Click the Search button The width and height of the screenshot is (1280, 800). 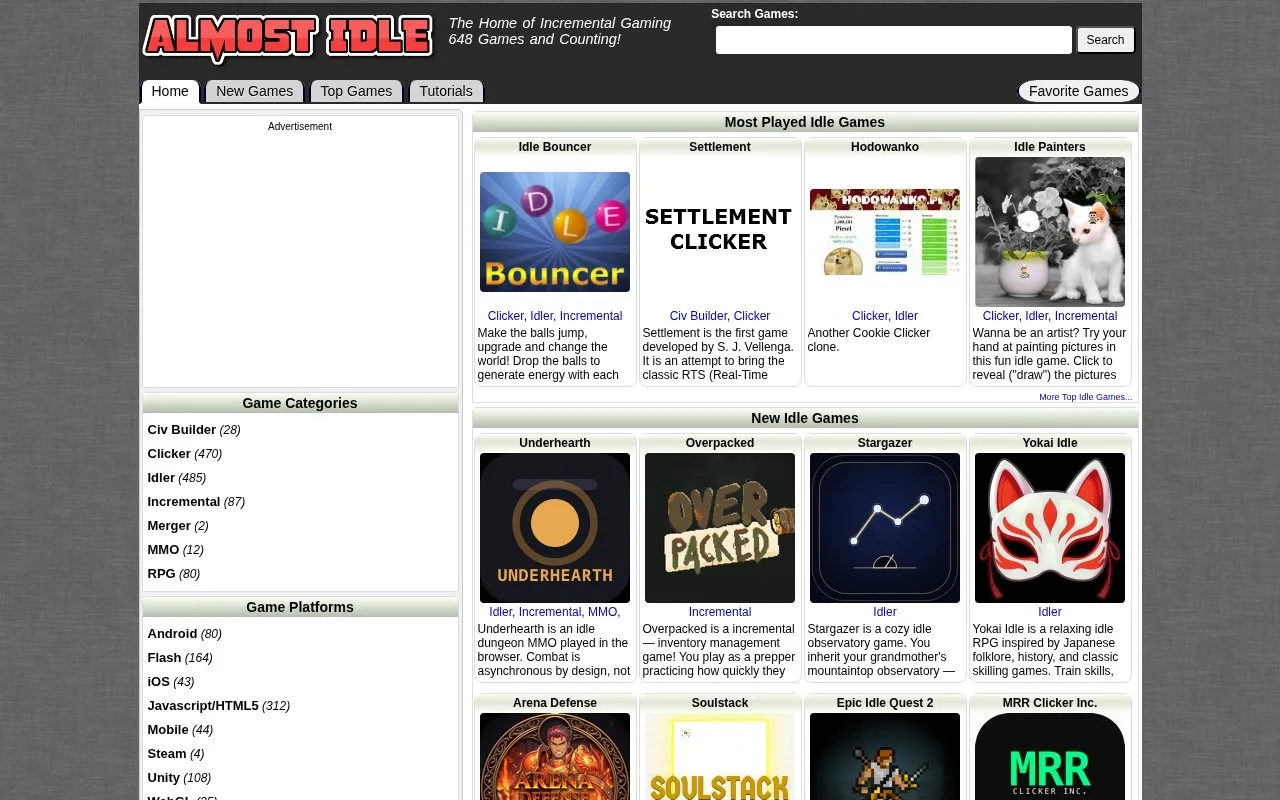(1105, 40)
